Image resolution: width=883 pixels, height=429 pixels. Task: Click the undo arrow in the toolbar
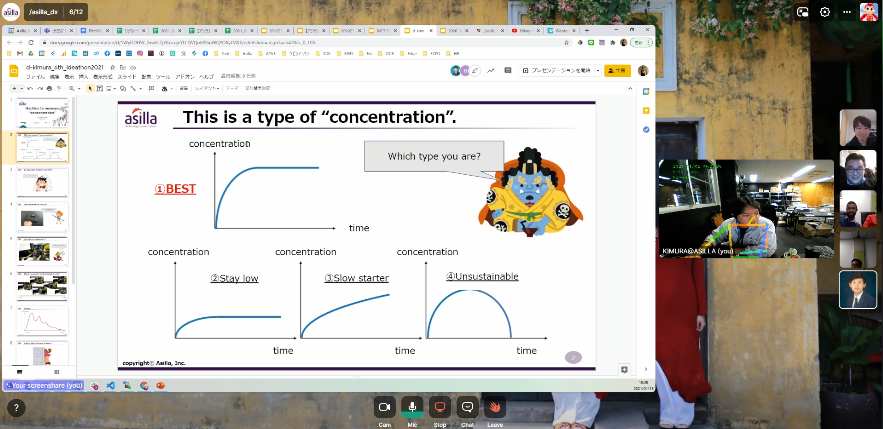click(x=31, y=88)
